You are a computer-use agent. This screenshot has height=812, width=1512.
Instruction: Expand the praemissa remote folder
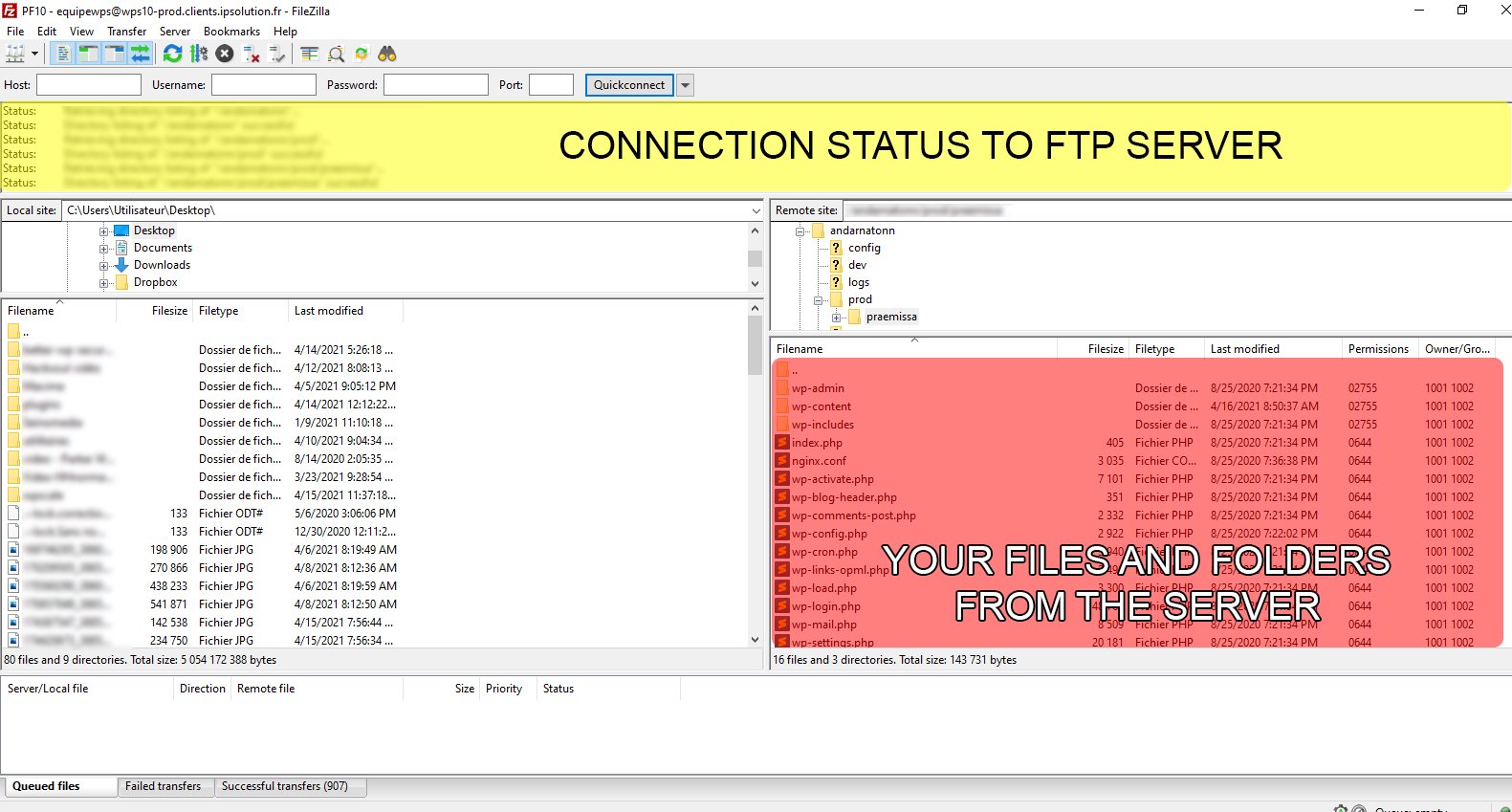tap(837, 318)
